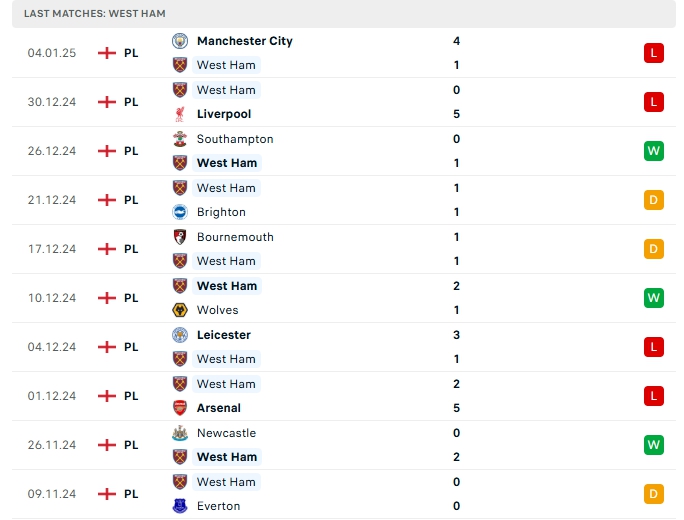Click the Manchester City club crest
The image size is (684, 520).
point(180,41)
